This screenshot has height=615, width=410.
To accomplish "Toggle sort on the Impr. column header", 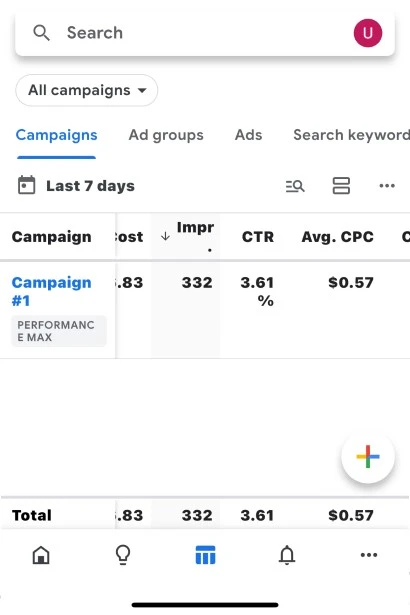I will [x=188, y=237].
